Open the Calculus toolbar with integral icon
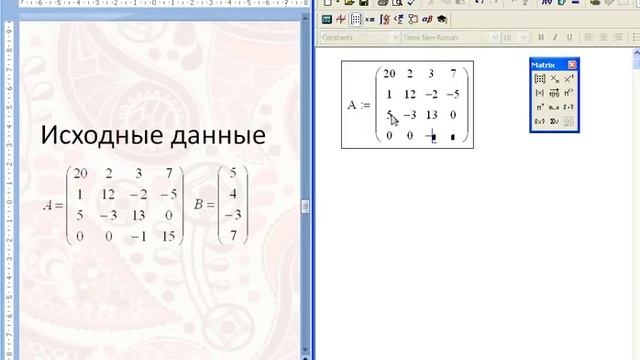This screenshot has width=640, height=360. (384, 19)
